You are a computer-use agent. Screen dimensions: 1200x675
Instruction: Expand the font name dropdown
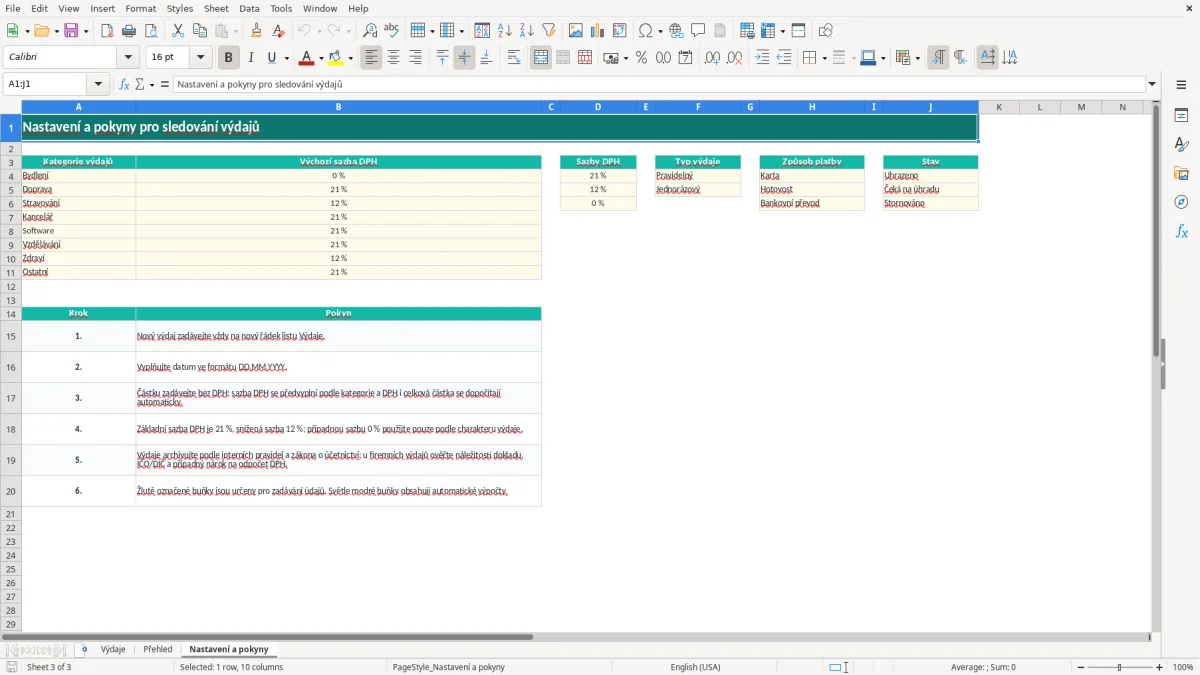(129, 58)
